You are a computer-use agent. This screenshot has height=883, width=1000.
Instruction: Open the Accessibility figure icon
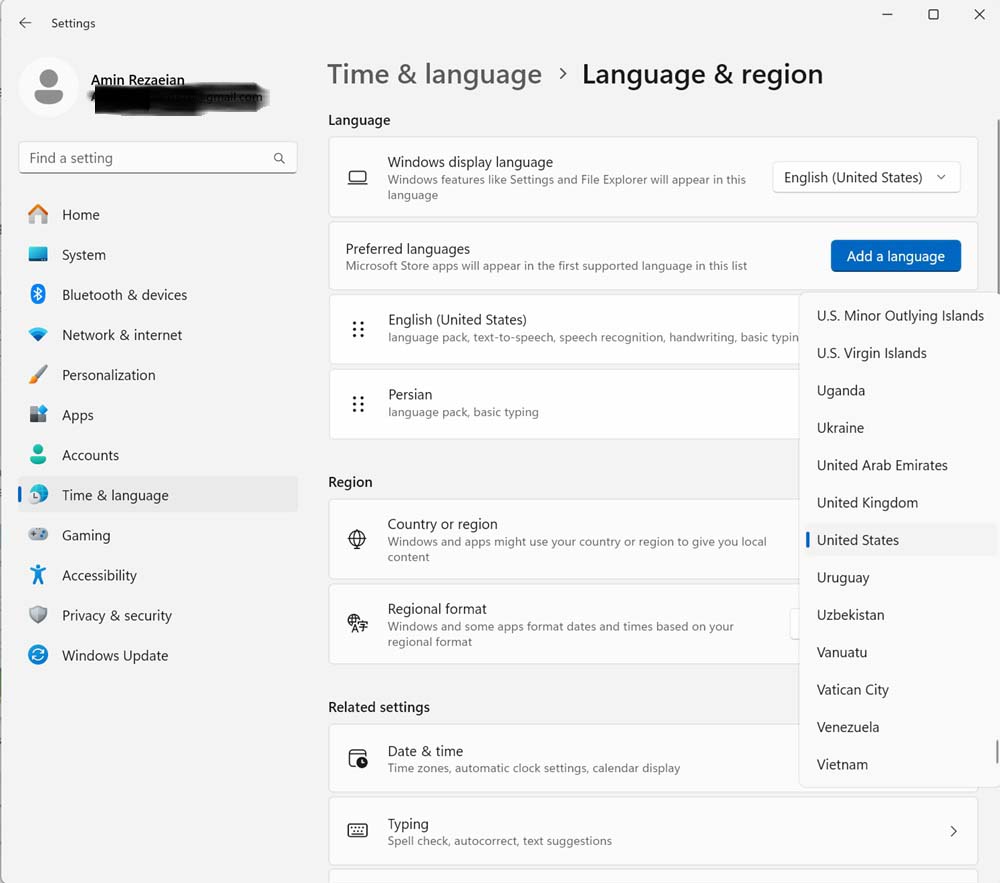point(38,575)
